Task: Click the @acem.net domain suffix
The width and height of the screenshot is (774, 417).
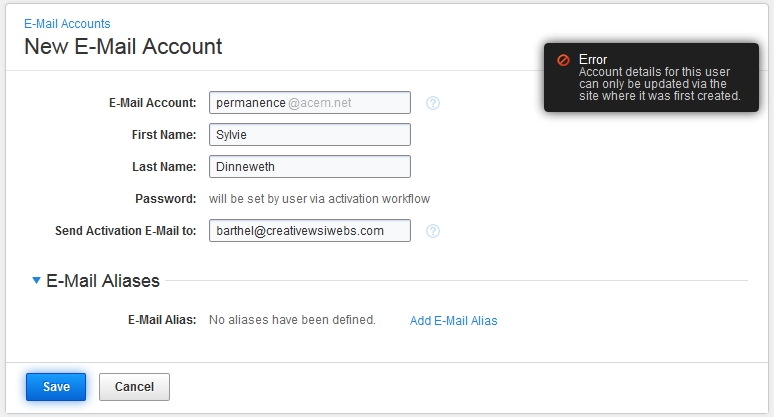Action: point(319,103)
